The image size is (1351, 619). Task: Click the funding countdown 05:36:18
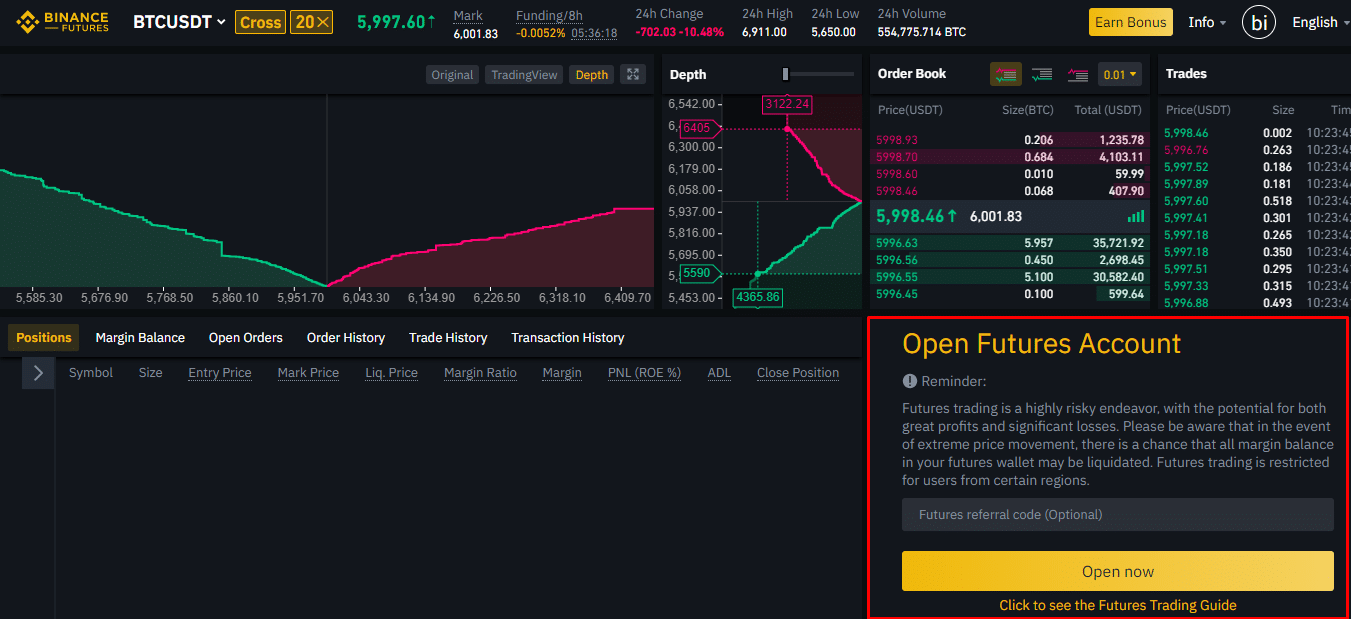(x=594, y=33)
